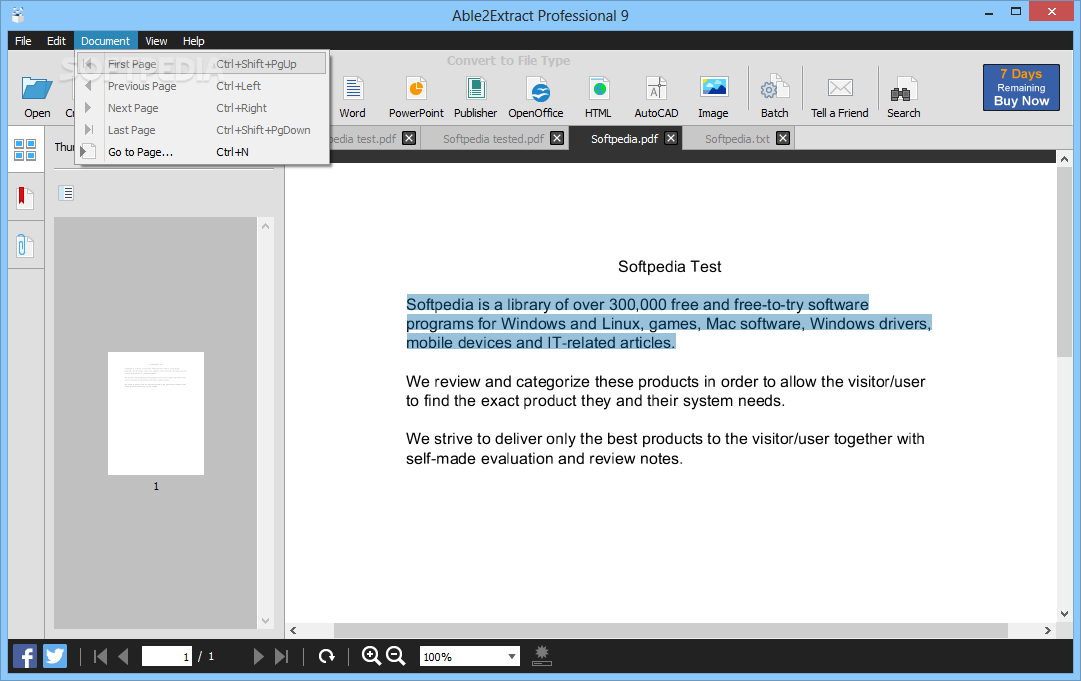Convert to Publisher format
This screenshot has width=1081, height=681.
tap(475, 96)
